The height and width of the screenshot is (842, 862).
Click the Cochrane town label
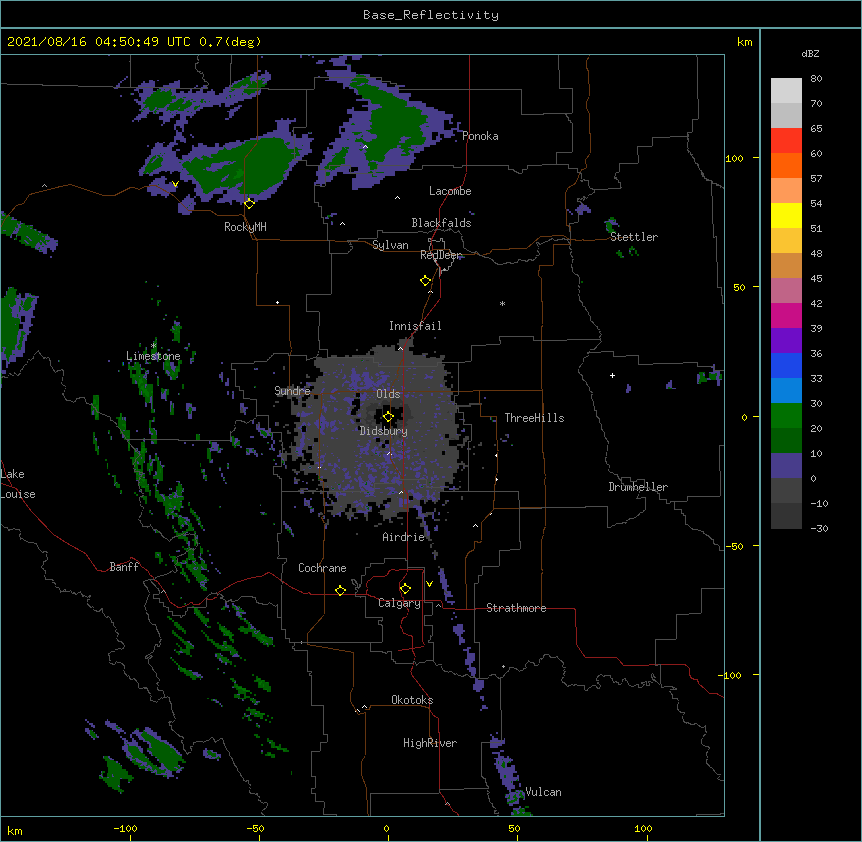click(322, 568)
